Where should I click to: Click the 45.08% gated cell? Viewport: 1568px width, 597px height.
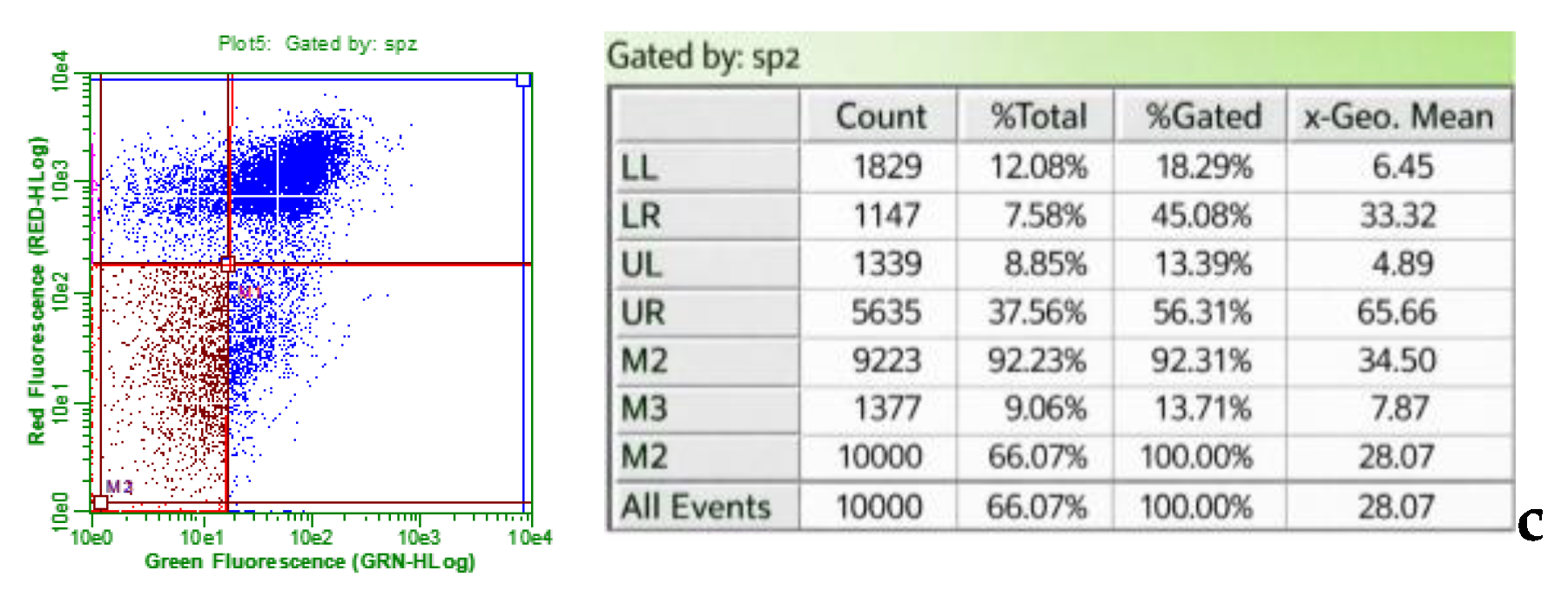click(x=1201, y=215)
